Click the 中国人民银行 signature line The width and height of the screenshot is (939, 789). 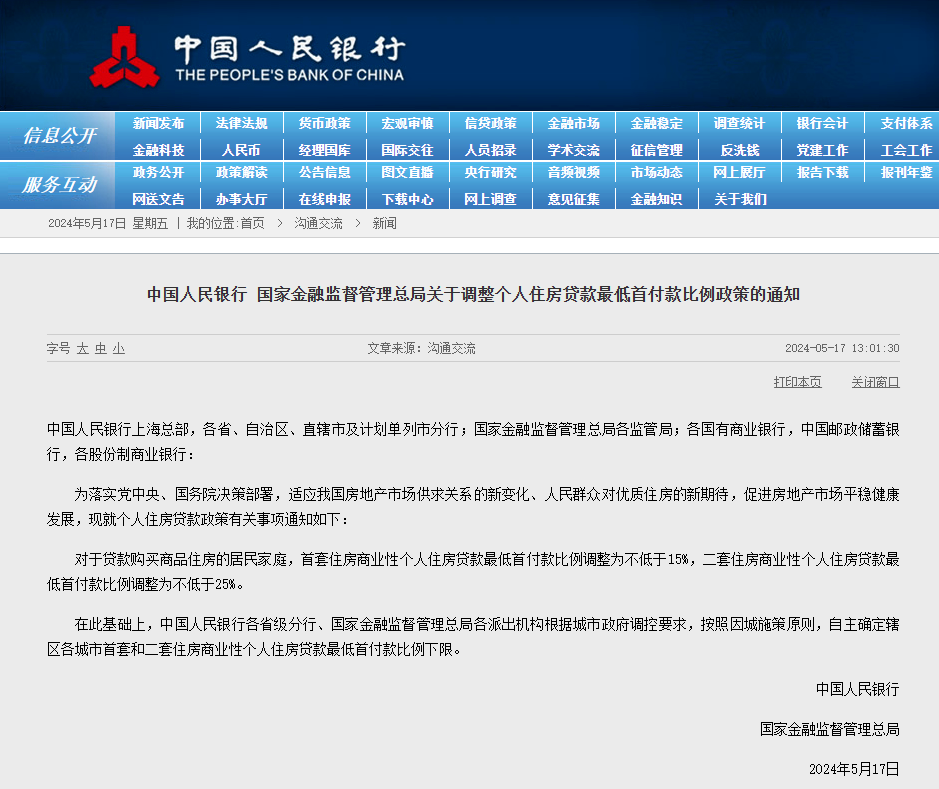click(x=858, y=689)
